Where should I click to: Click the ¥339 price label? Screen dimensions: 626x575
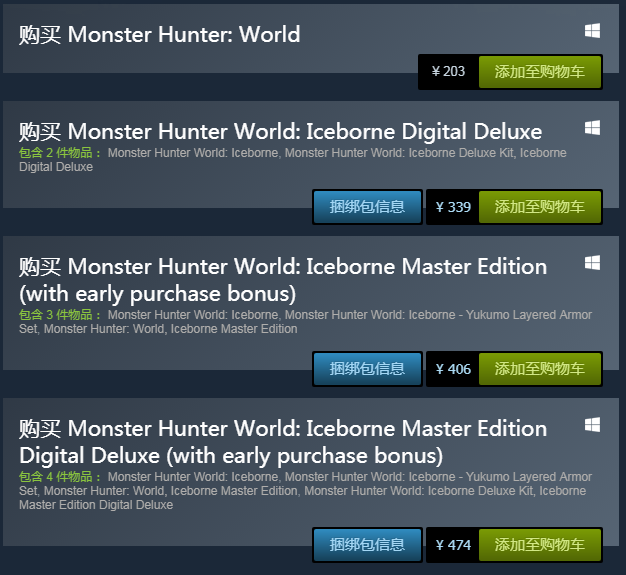[453, 207]
